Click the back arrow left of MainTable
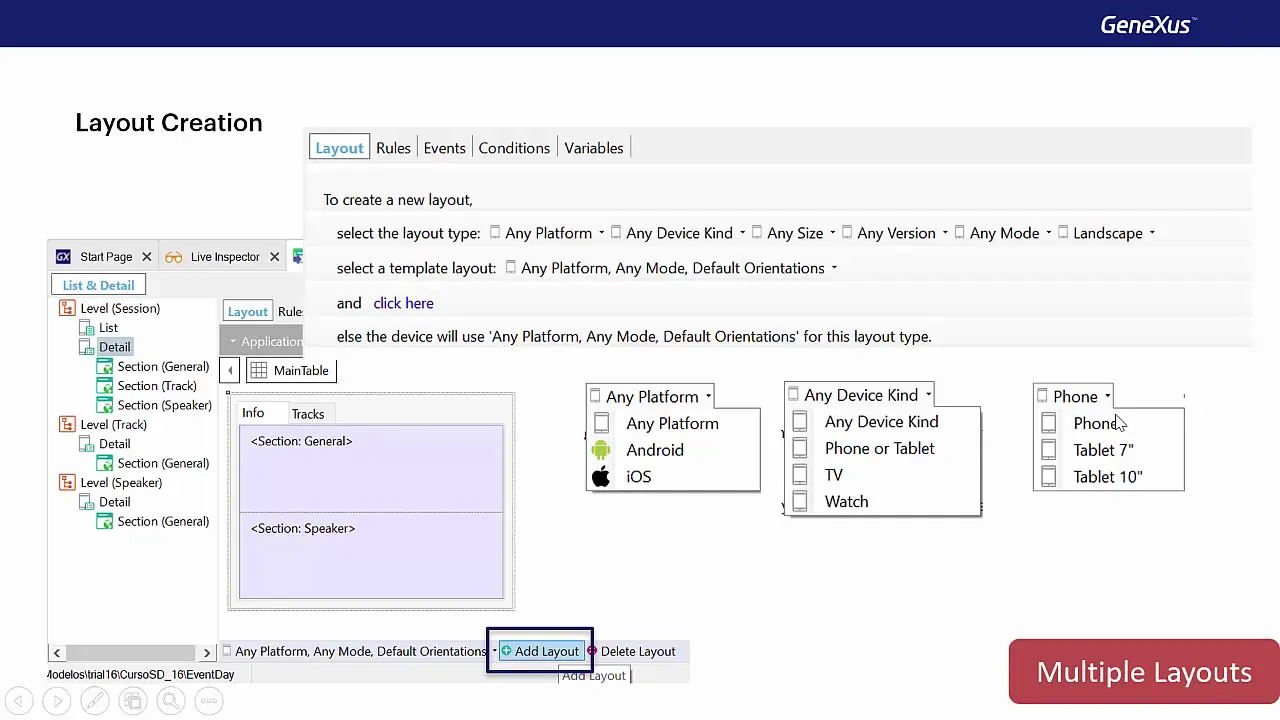The image size is (1280, 720). [230, 371]
